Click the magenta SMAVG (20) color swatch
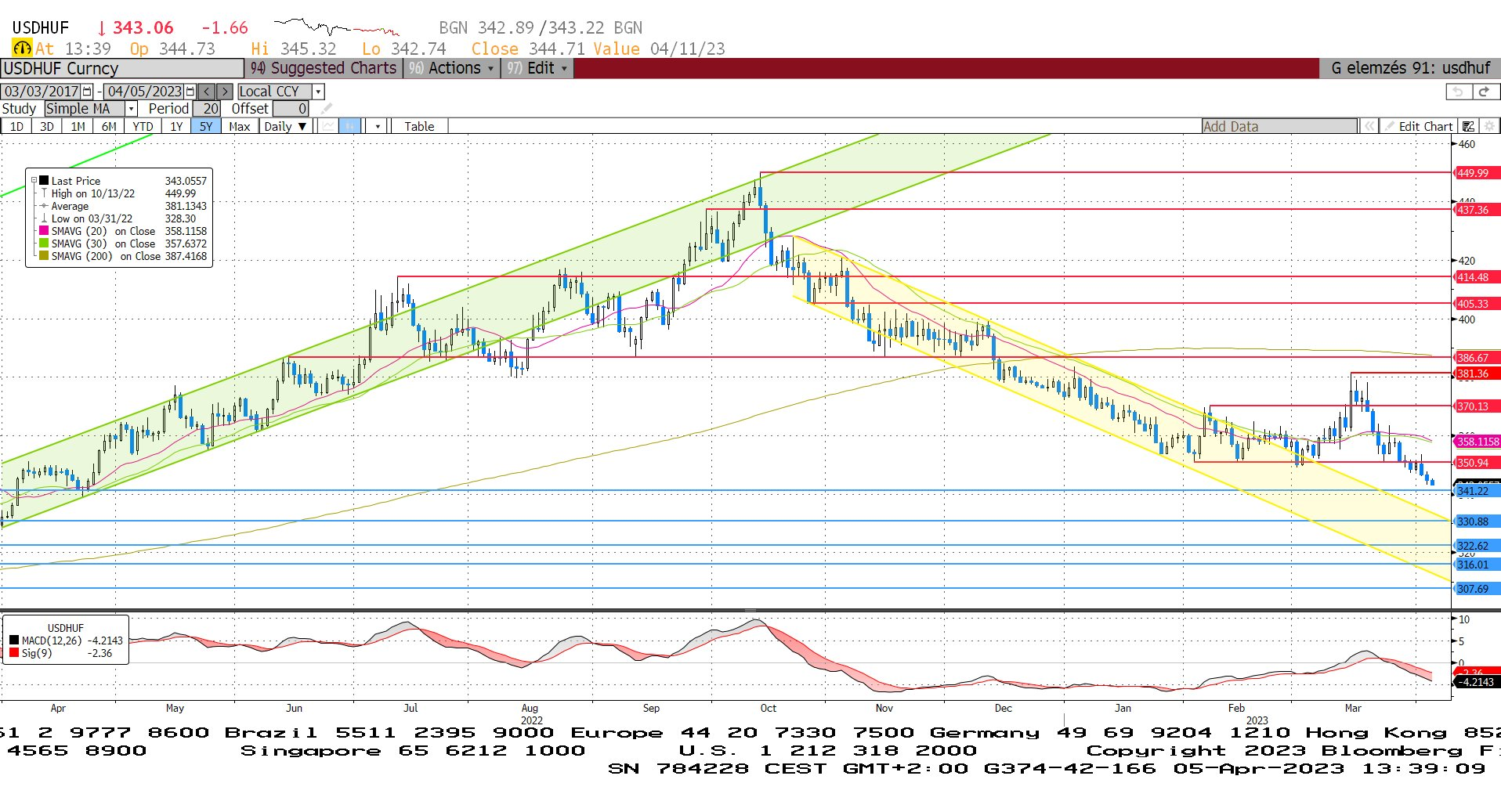Image resolution: width=1501 pixels, height=812 pixels. coord(44,231)
